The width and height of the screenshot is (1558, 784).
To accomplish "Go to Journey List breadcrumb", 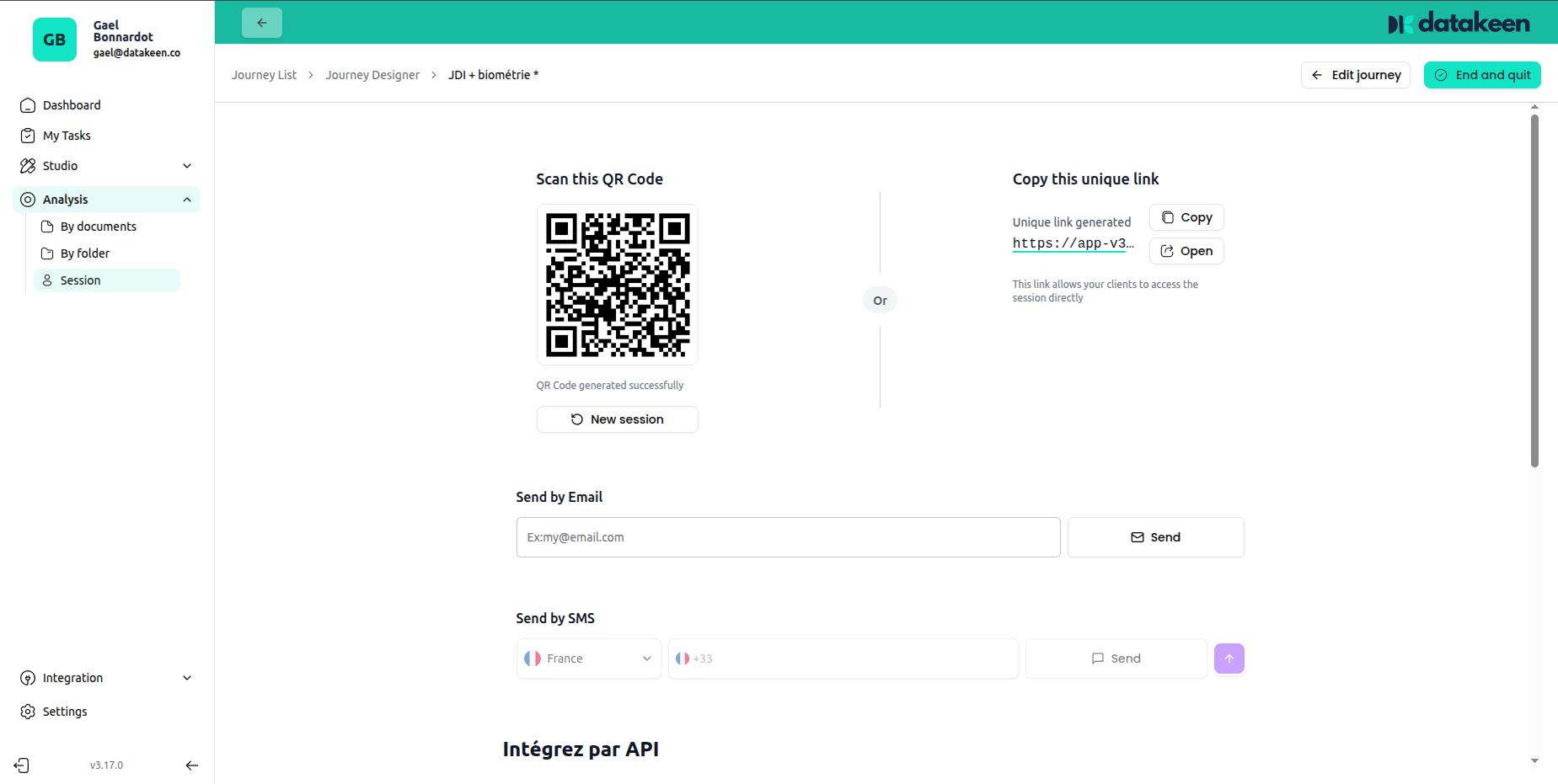I will (264, 75).
